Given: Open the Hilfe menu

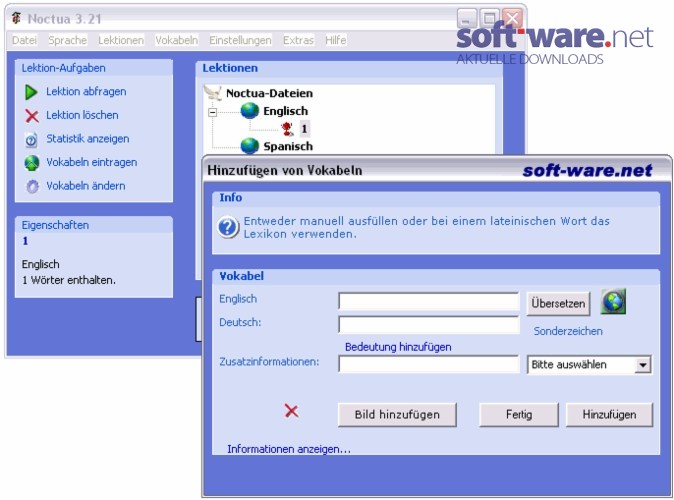Looking at the screenshot, I should (x=336, y=40).
